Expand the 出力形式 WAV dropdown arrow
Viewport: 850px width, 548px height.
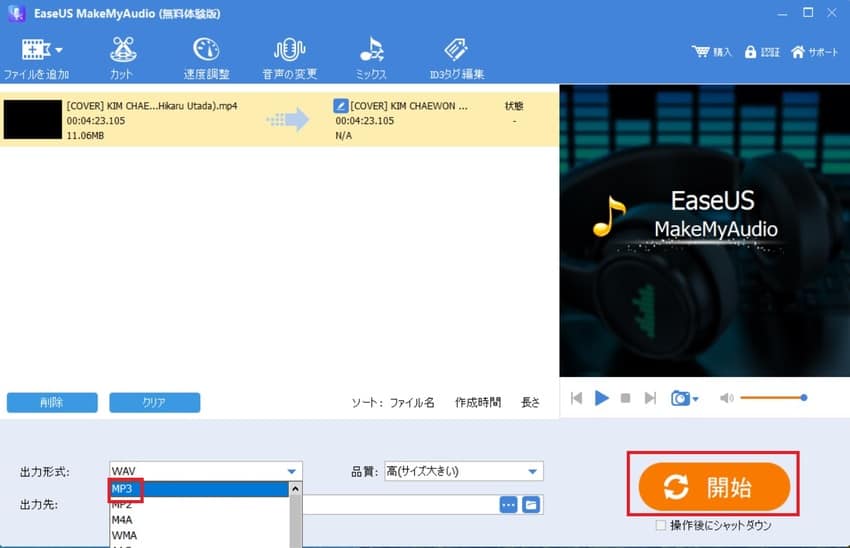292,472
